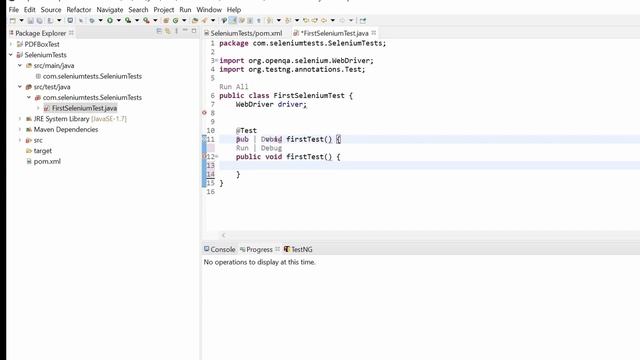Close the FirstSeleniumTest.java editor tab
This screenshot has width=640, height=360.
(374, 33)
